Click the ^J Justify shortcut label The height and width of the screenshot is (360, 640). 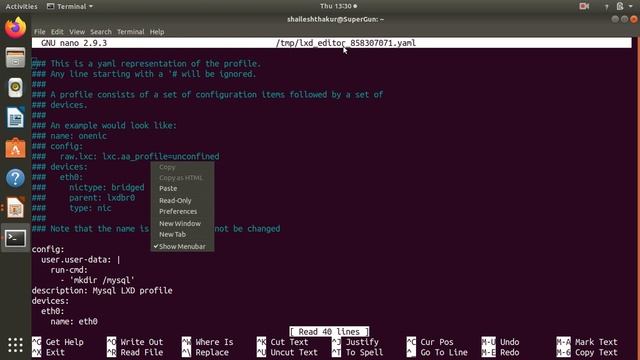[355, 342]
